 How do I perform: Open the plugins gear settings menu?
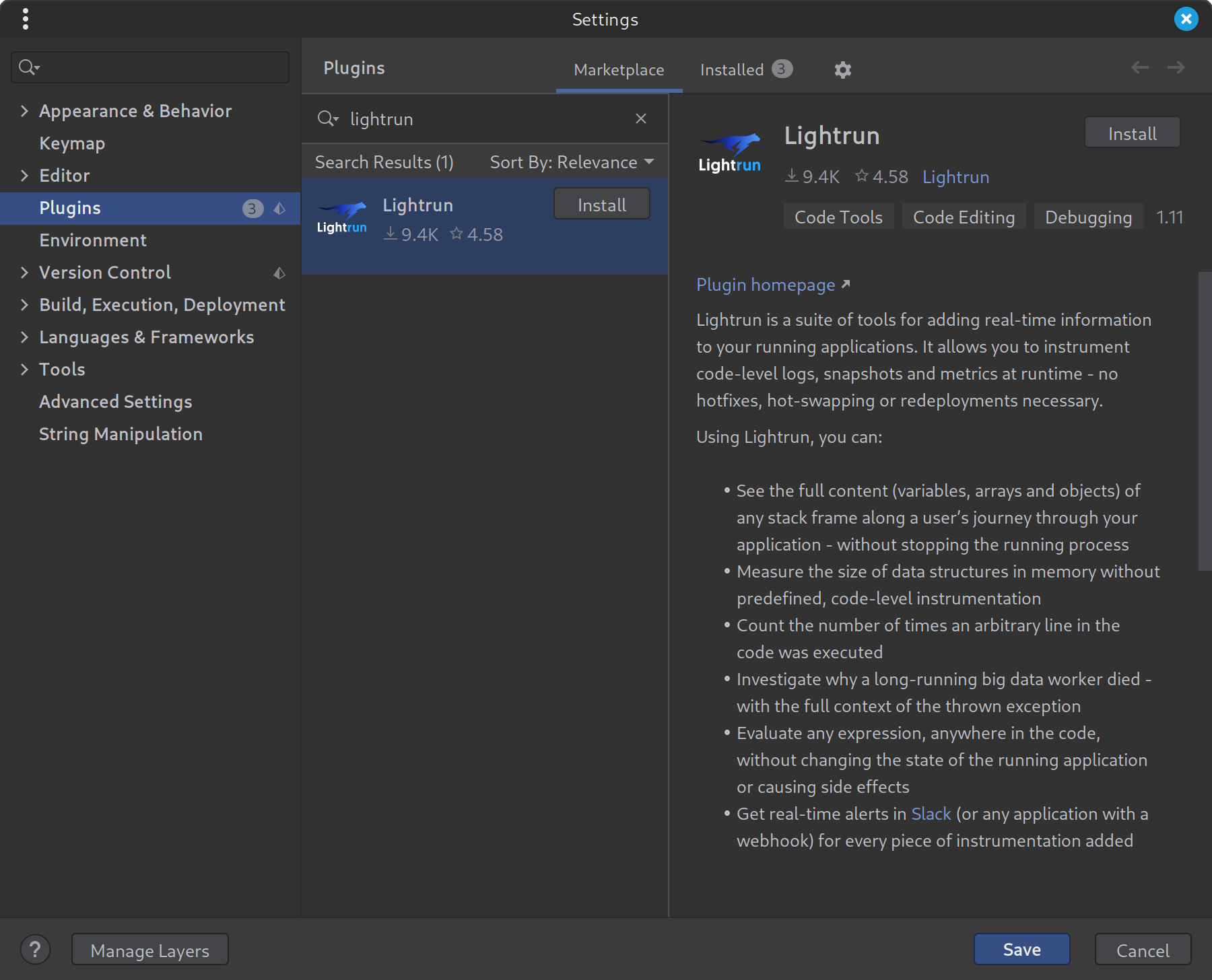(x=842, y=70)
